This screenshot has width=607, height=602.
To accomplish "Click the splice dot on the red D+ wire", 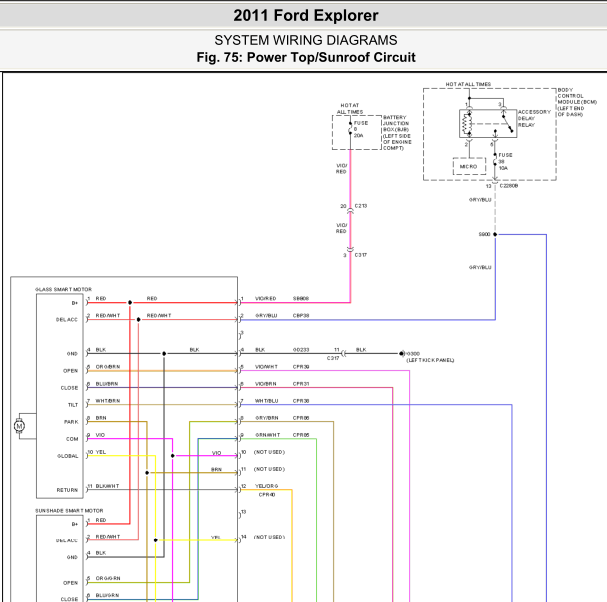I will click(130, 302).
